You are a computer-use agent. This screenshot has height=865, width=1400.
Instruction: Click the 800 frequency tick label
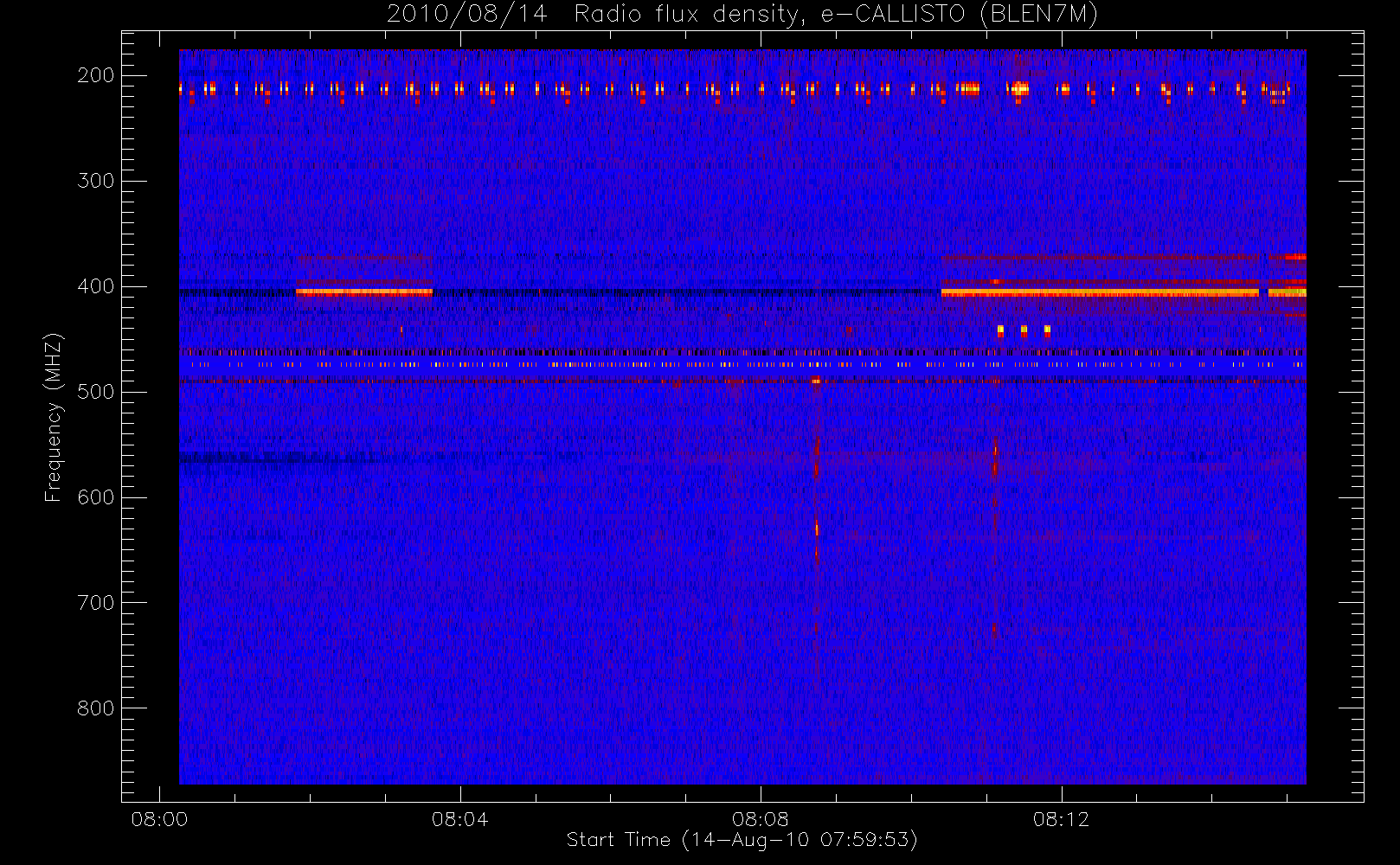click(96, 708)
